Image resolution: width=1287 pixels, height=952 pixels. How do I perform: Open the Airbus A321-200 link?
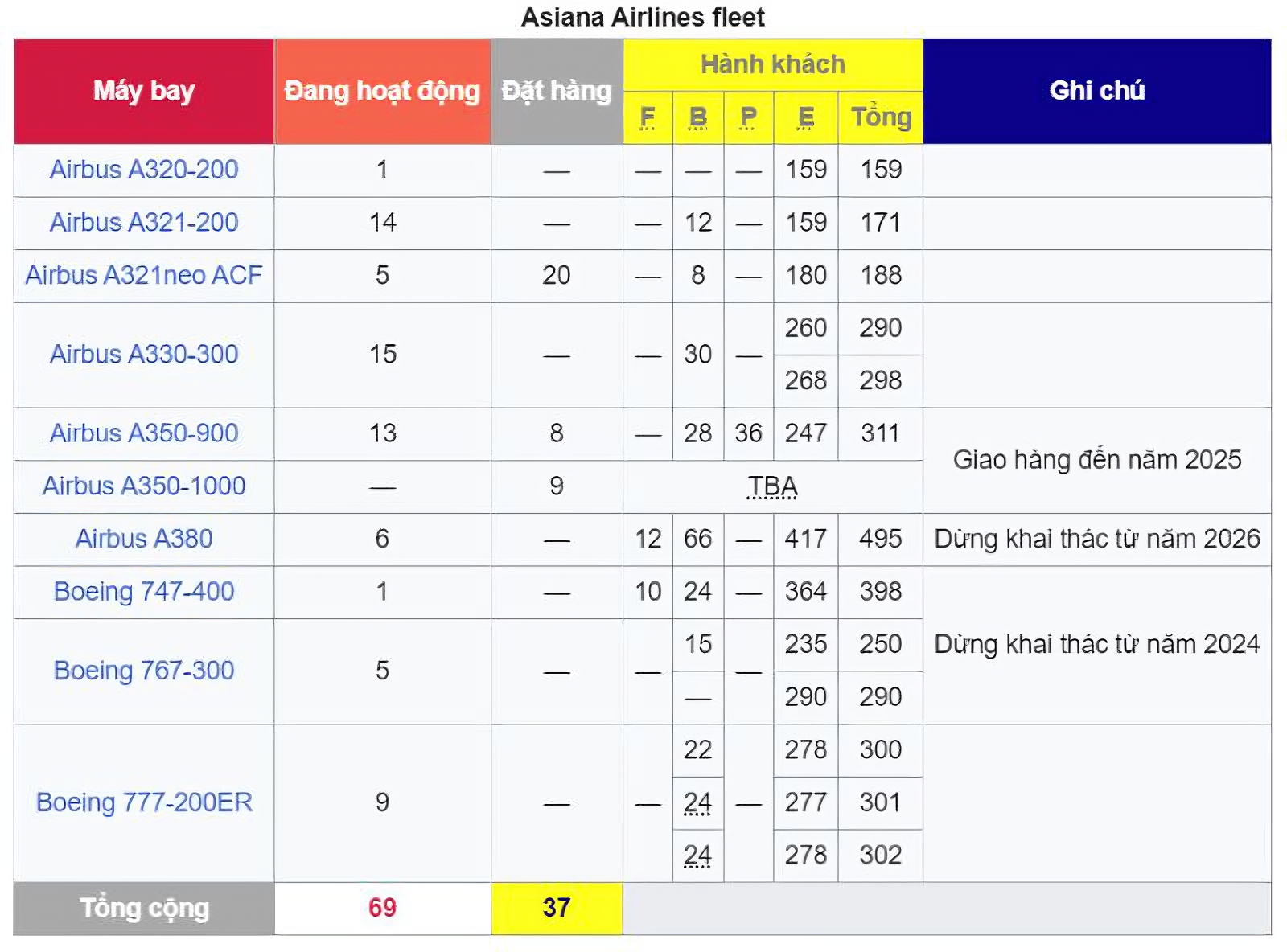(x=144, y=223)
